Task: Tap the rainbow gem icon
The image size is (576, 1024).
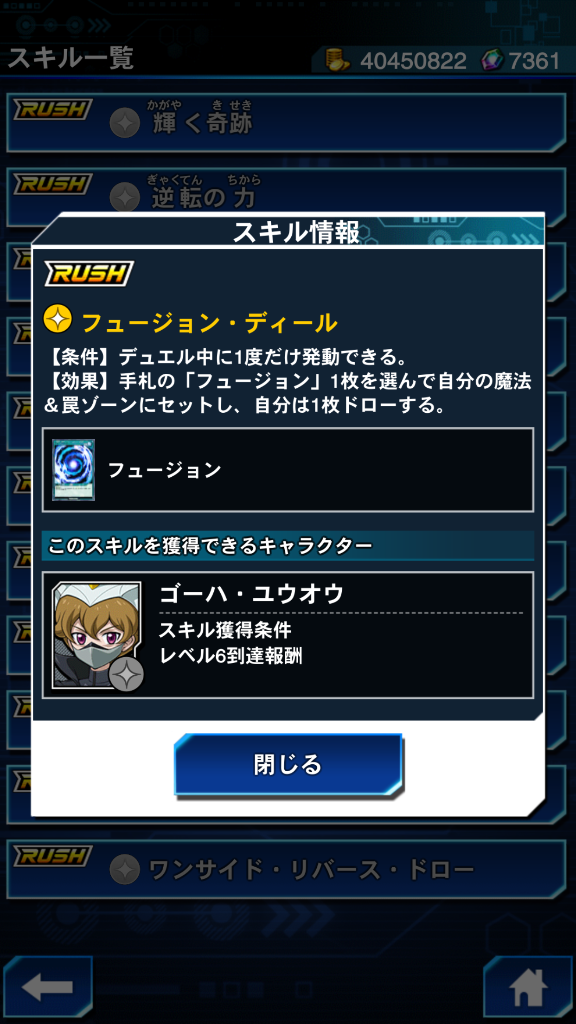Action: click(492, 61)
